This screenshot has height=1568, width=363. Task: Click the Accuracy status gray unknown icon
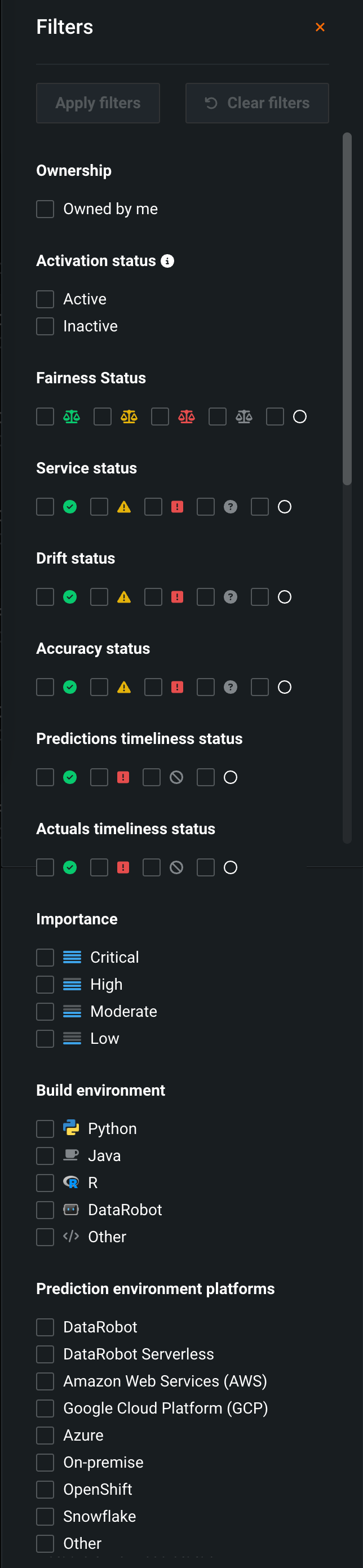(x=230, y=686)
